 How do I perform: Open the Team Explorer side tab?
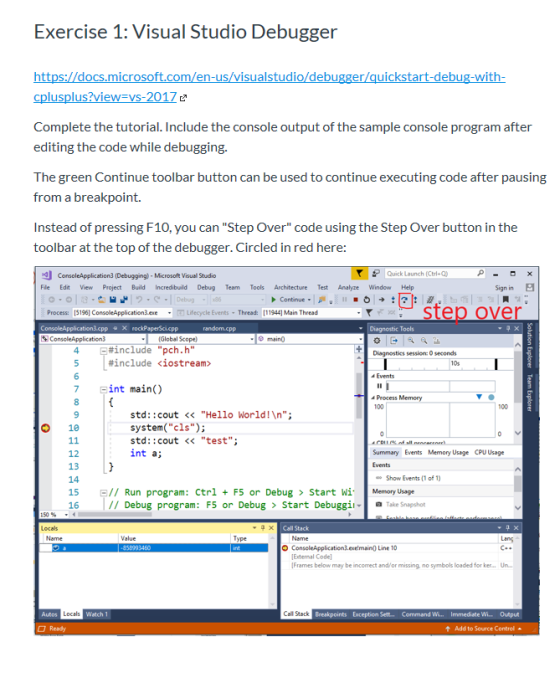(529, 393)
